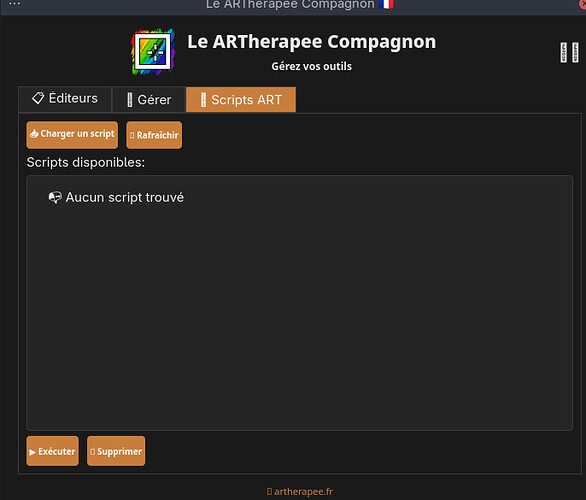Screen dimensions: 586x500
Task: Click the window title bar text
Action: 290,4
